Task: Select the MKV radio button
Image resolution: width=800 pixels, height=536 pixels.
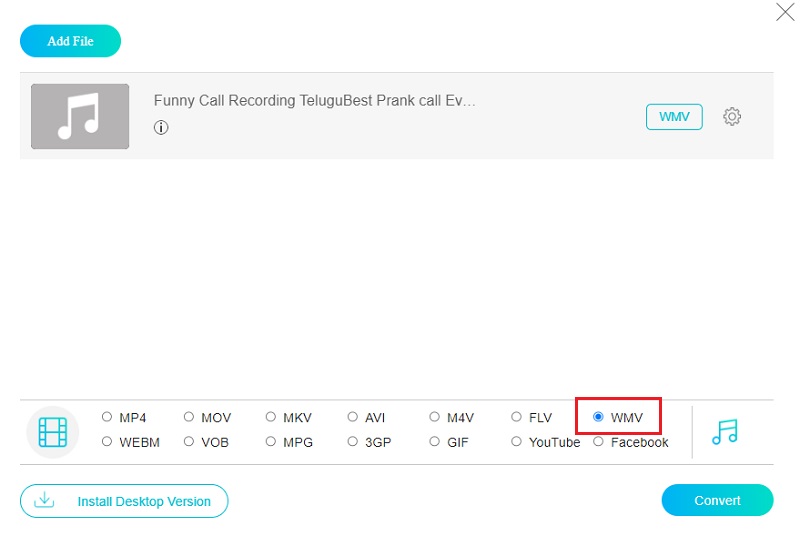Action: [271, 417]
